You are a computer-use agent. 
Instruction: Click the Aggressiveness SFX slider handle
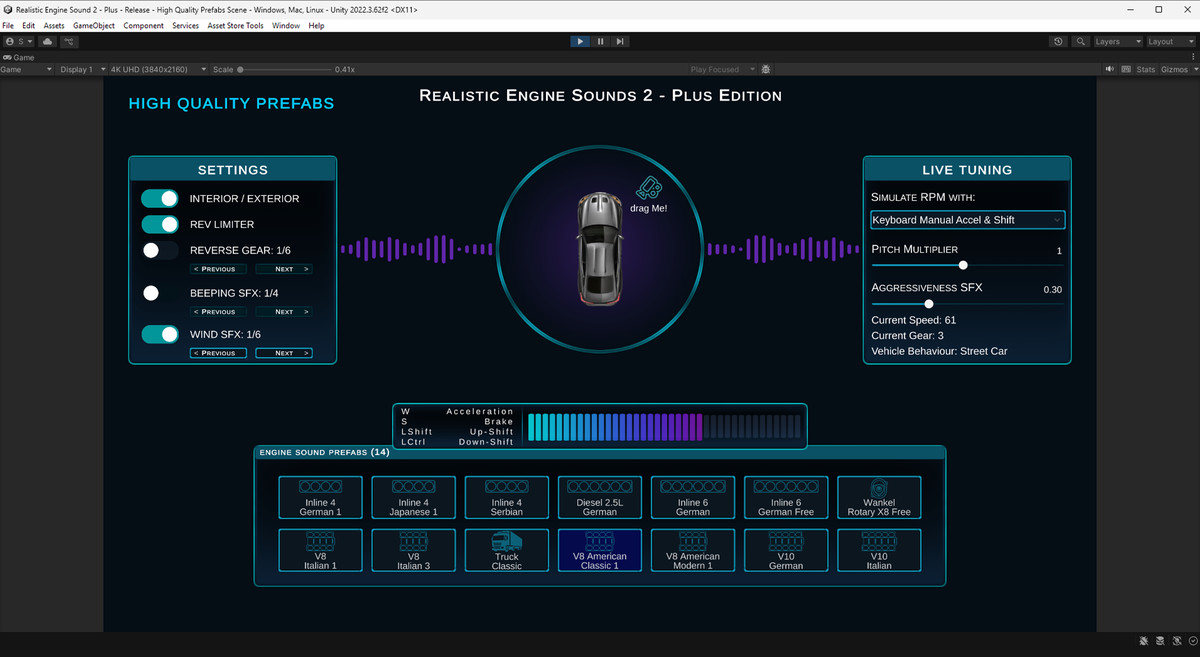(x=929, y=303)
